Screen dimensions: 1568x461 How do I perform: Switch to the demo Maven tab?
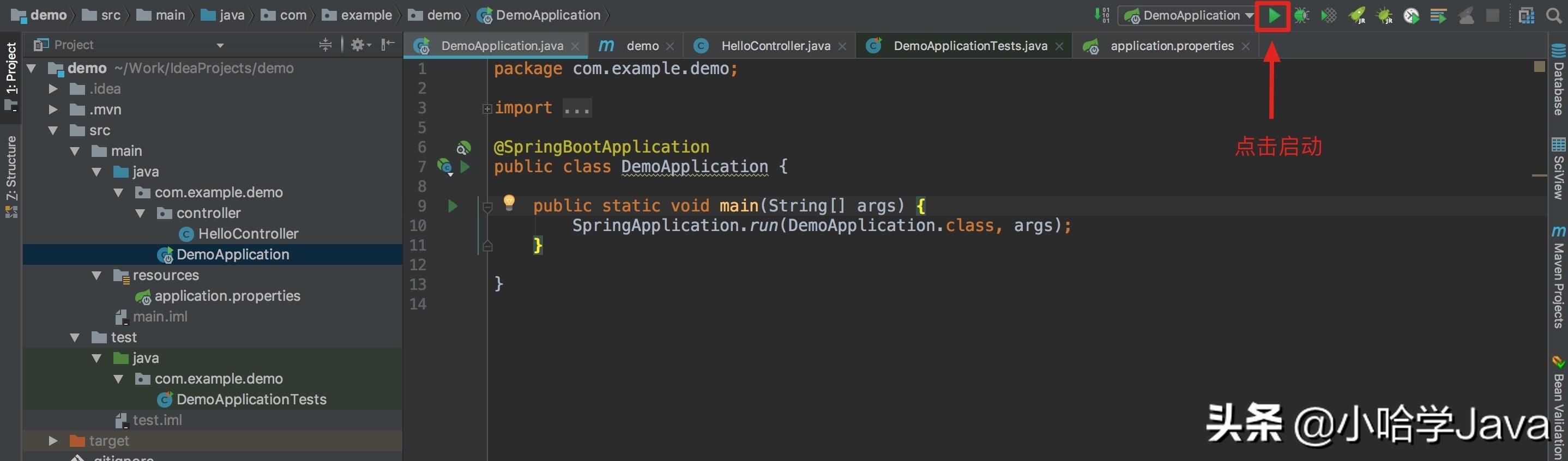point(636,46)
